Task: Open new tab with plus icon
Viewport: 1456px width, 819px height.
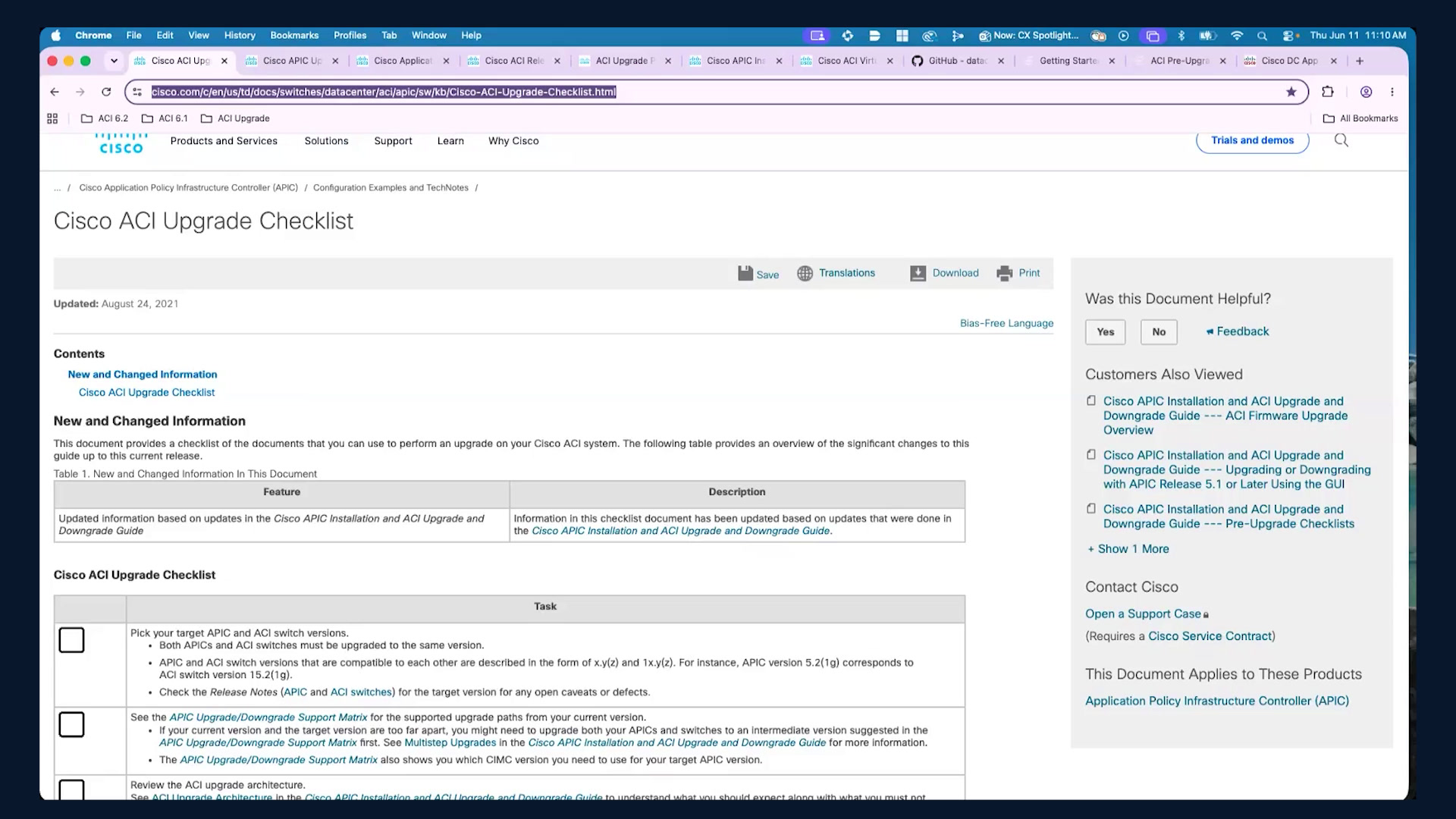Action: (x=1360, y=61)
